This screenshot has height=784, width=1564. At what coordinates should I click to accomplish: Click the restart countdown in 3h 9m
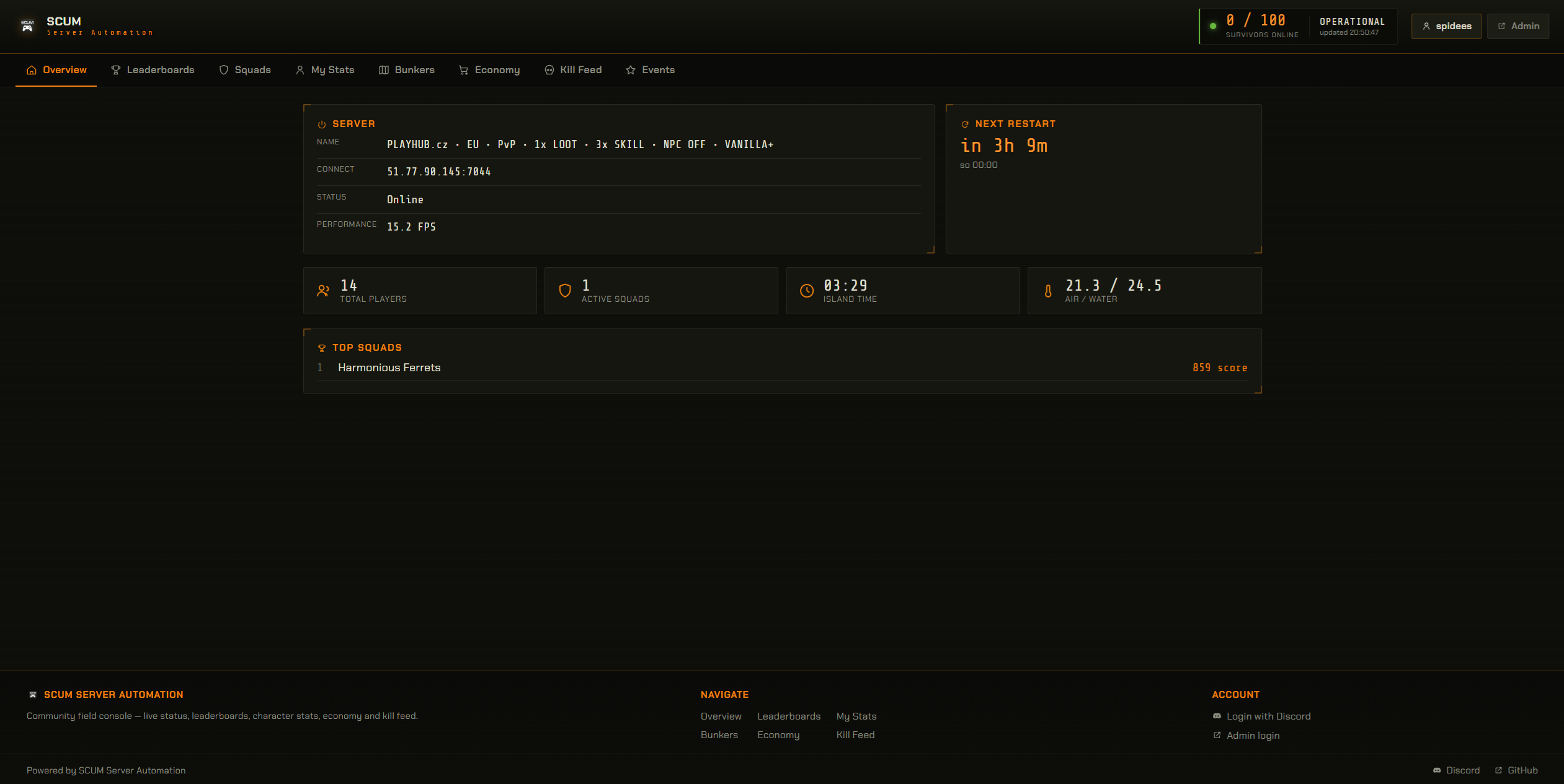coord(1004,146)
